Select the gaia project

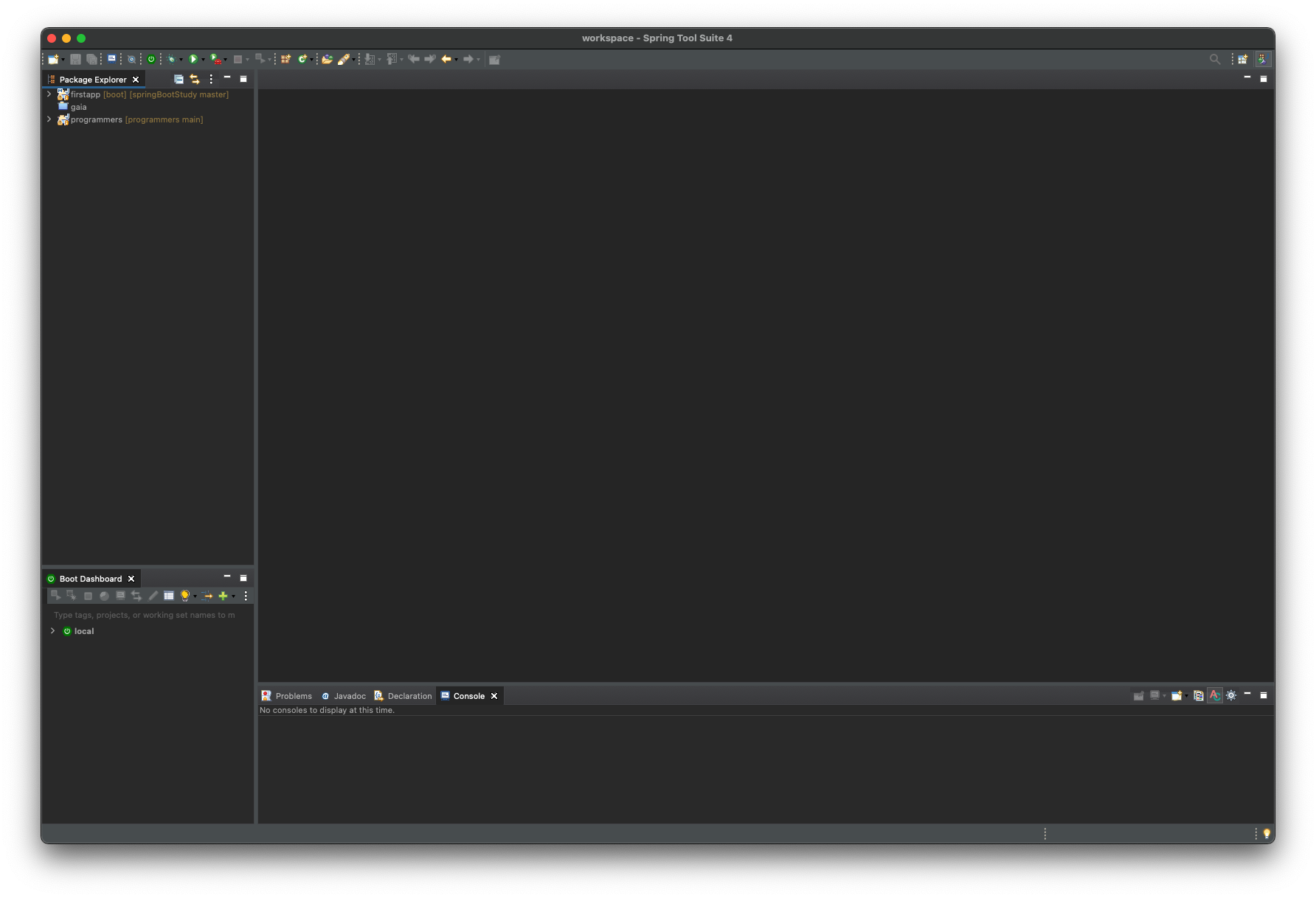click(79, 107)
